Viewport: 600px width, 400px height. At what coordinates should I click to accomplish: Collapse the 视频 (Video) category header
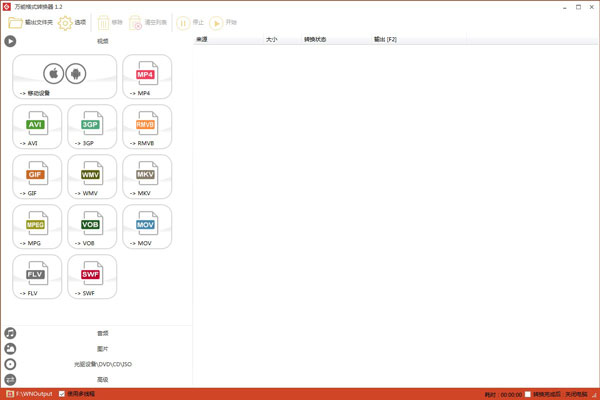tap(102, 41)
